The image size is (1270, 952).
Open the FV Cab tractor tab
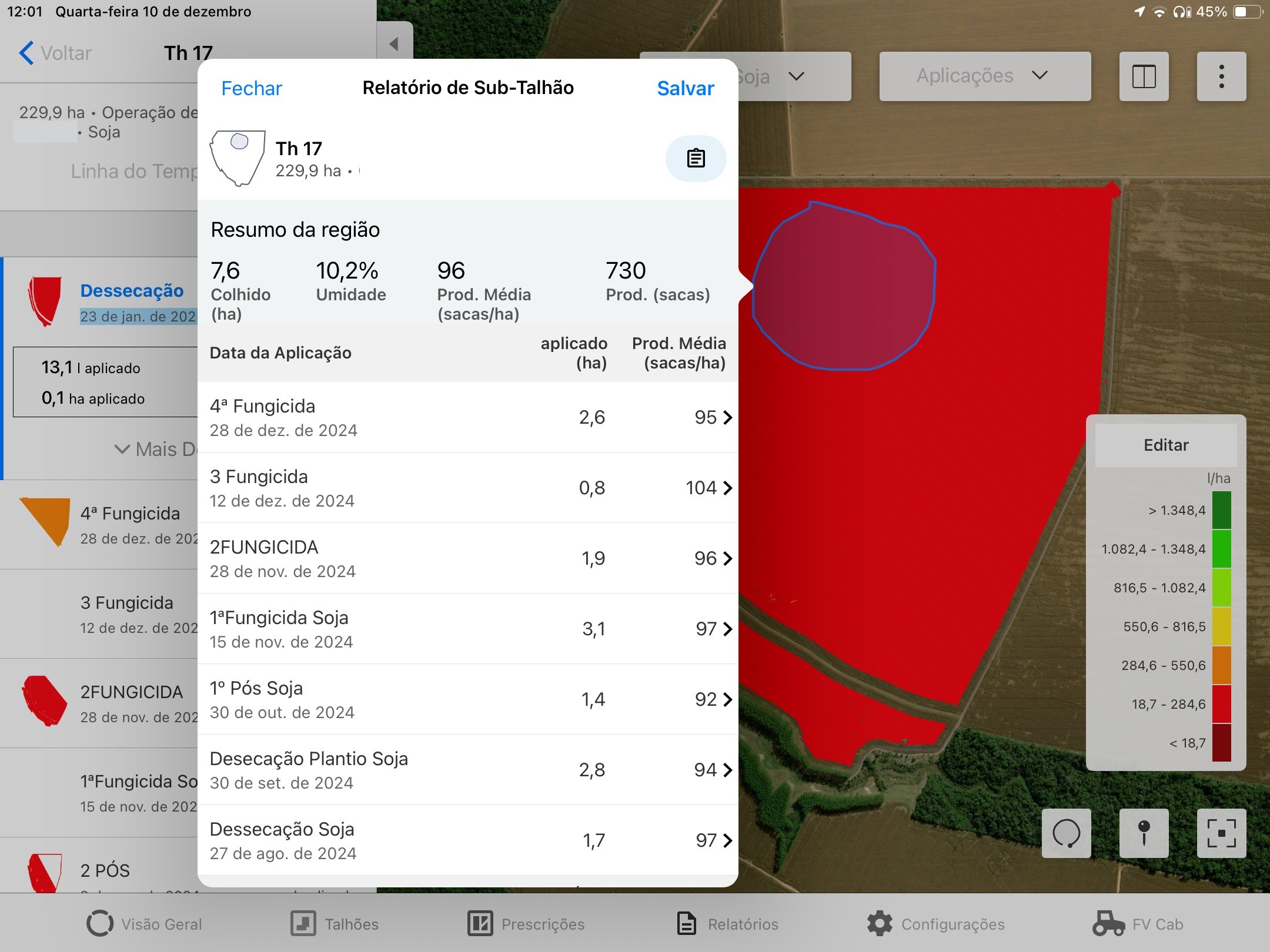pos(1138,924)
